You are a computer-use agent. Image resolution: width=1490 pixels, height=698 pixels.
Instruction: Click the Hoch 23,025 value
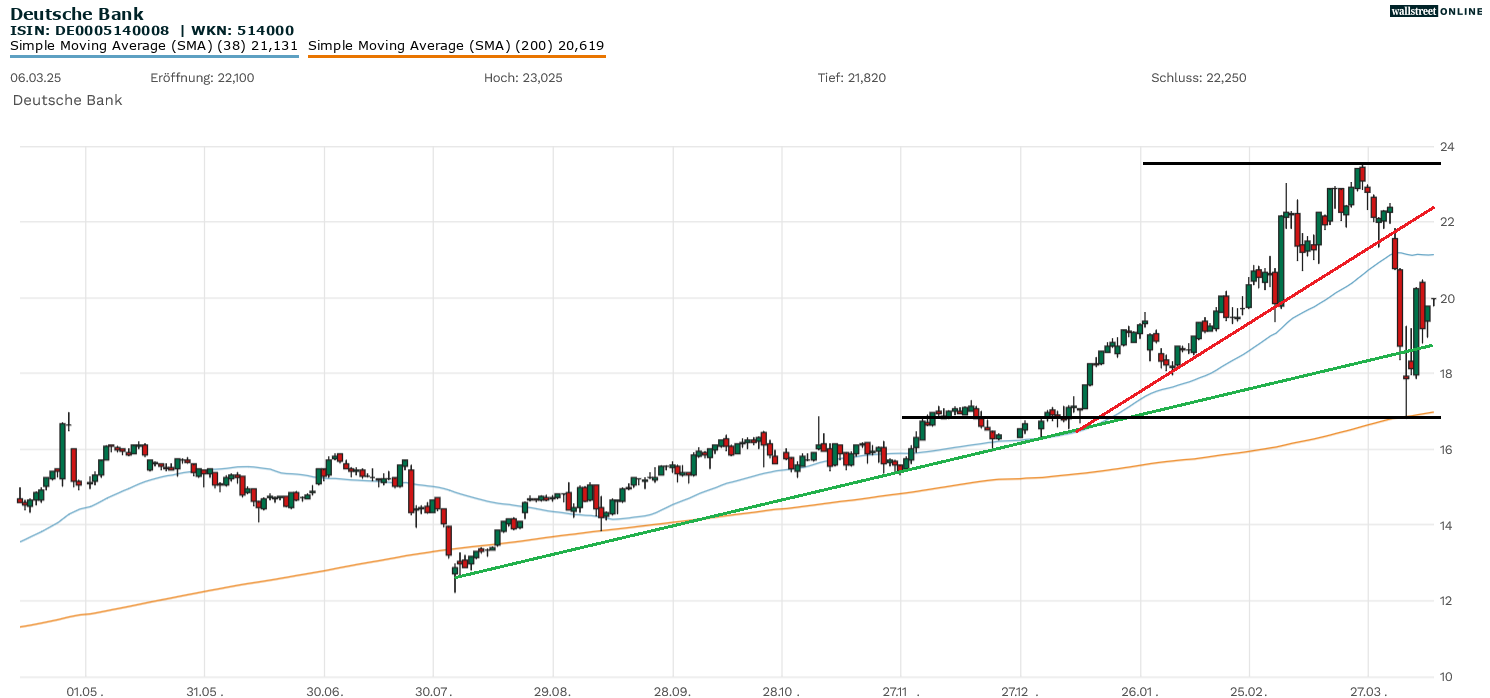point(522,78)
